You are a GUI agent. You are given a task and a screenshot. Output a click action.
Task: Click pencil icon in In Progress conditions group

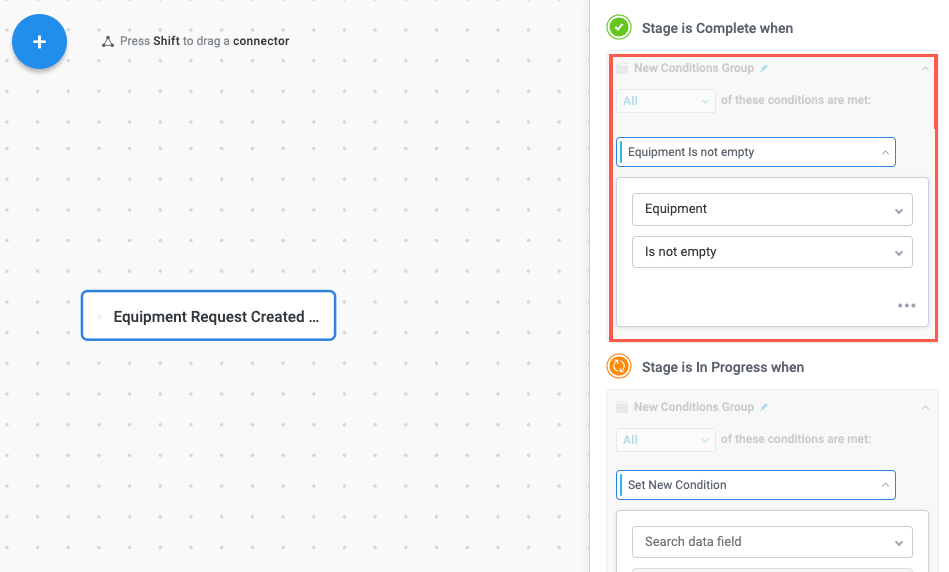point(764,407)
